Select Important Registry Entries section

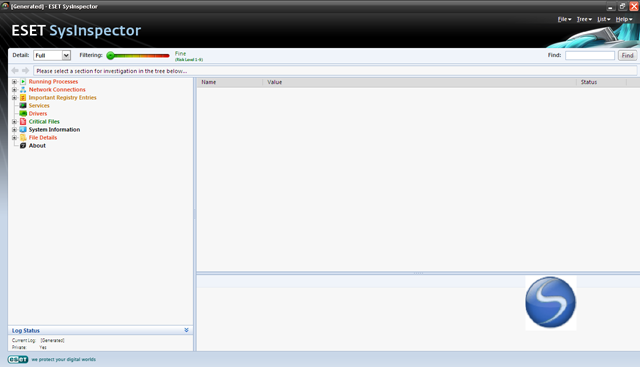click(62, 98)
